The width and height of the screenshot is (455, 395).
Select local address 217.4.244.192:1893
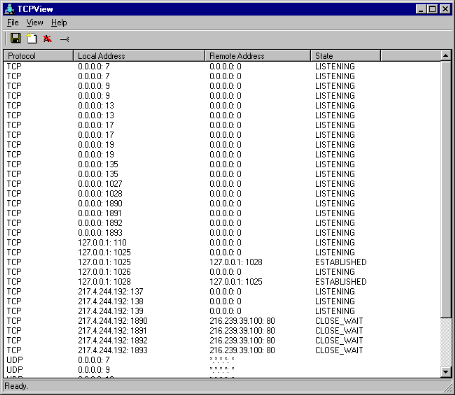click(112, 350)
